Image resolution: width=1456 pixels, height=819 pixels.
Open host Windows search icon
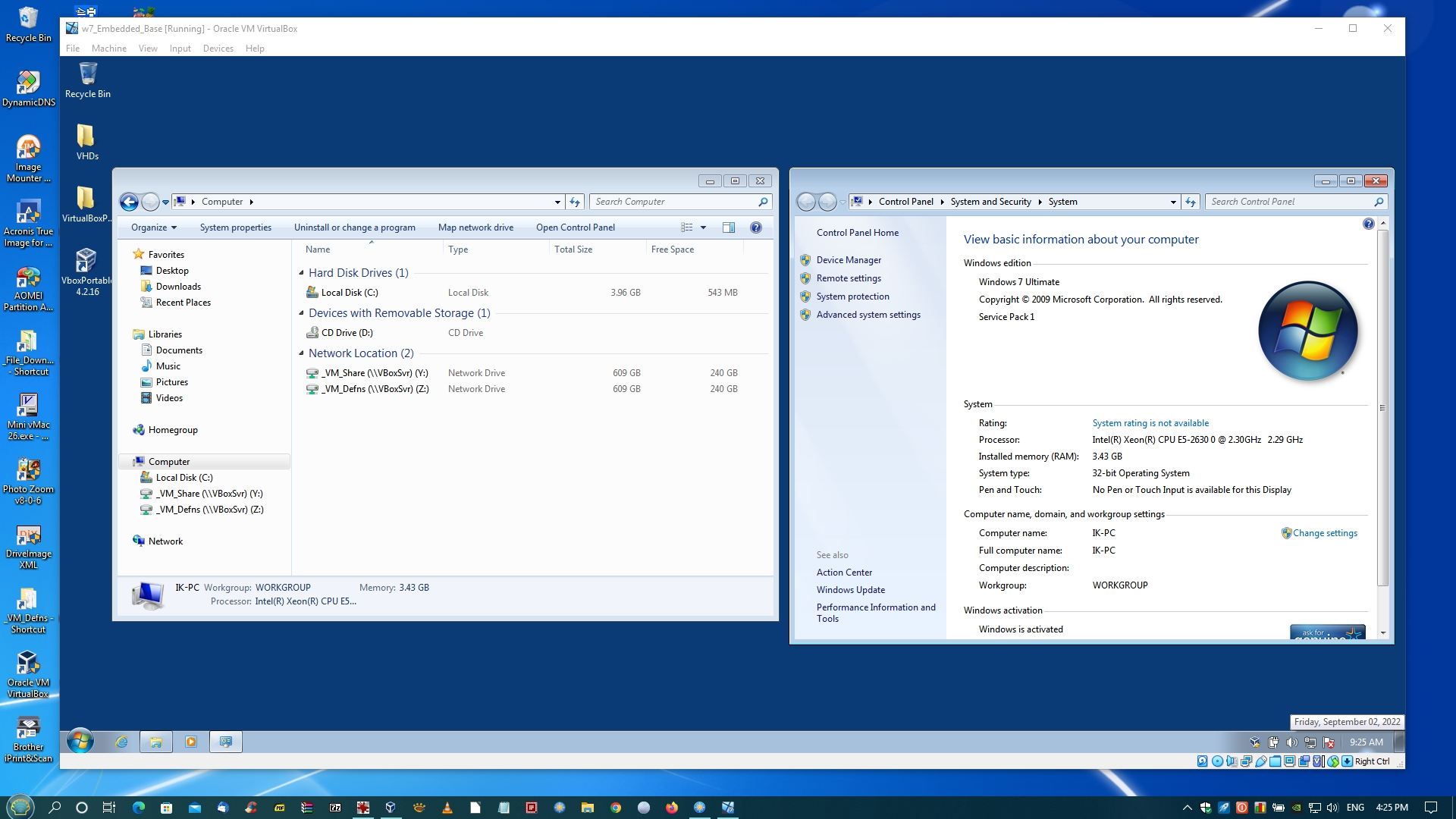(x=55, y=808)
